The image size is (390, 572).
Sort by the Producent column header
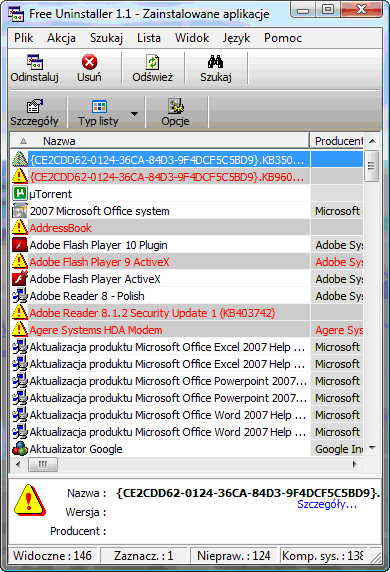pos(336,141)
